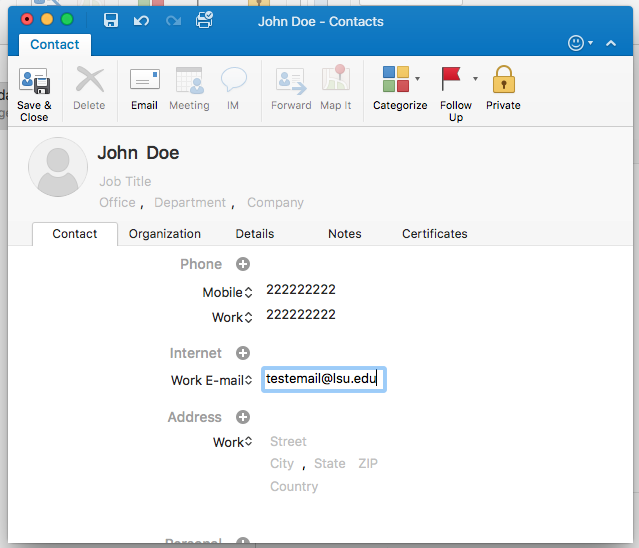The width and height of the screenshot is (639, 548).
Task: Switch to the Organization tab
Action: [x=165, y=234]
